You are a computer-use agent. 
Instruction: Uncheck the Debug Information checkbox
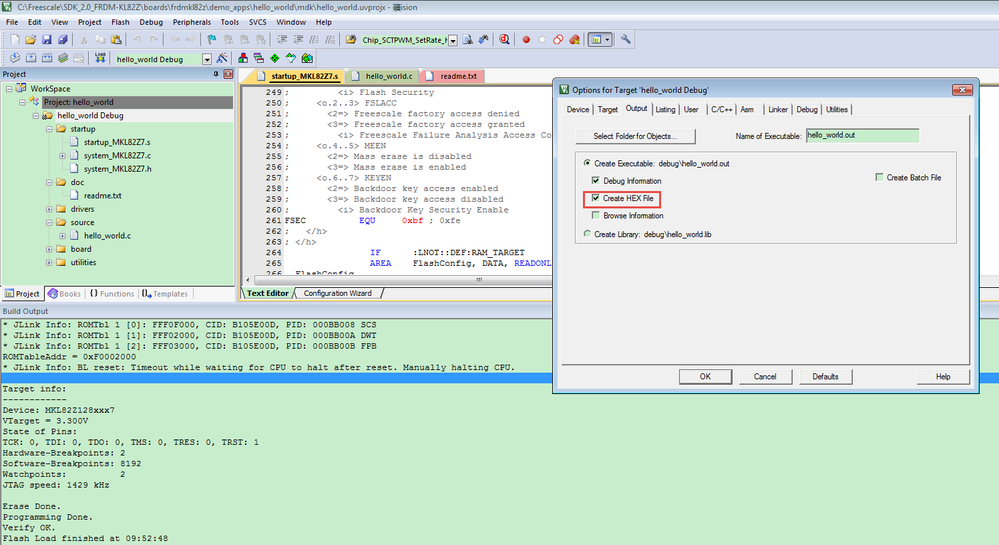tap(596, 180)
